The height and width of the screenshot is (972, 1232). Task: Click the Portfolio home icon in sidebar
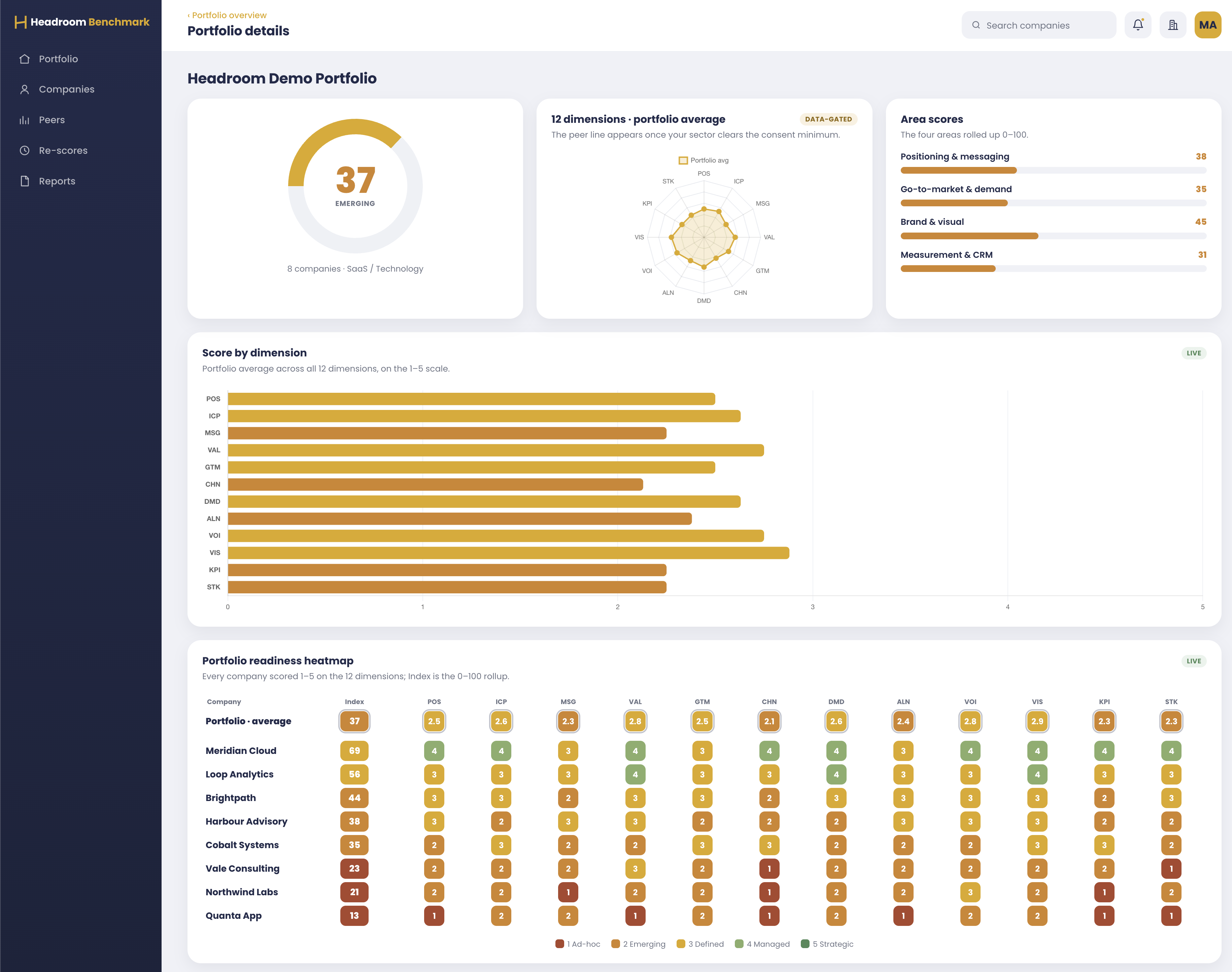pyautogui.click(x=25, y=59)
